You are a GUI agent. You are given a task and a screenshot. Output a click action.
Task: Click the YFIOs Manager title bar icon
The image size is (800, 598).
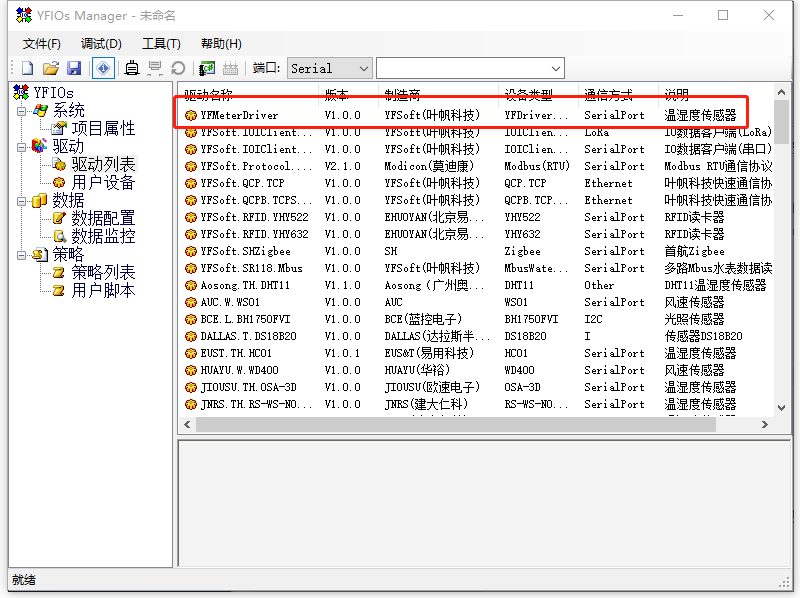point(23,15)
